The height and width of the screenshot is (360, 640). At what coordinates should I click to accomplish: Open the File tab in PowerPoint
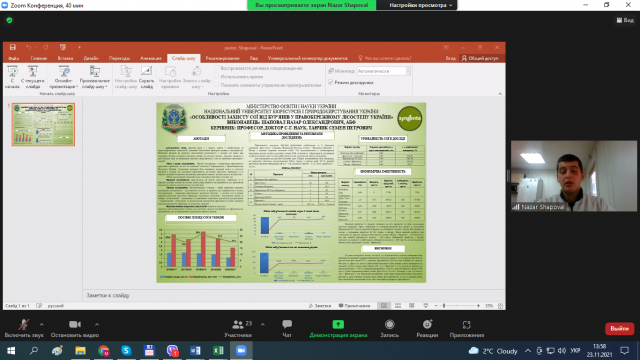(13, 58)
